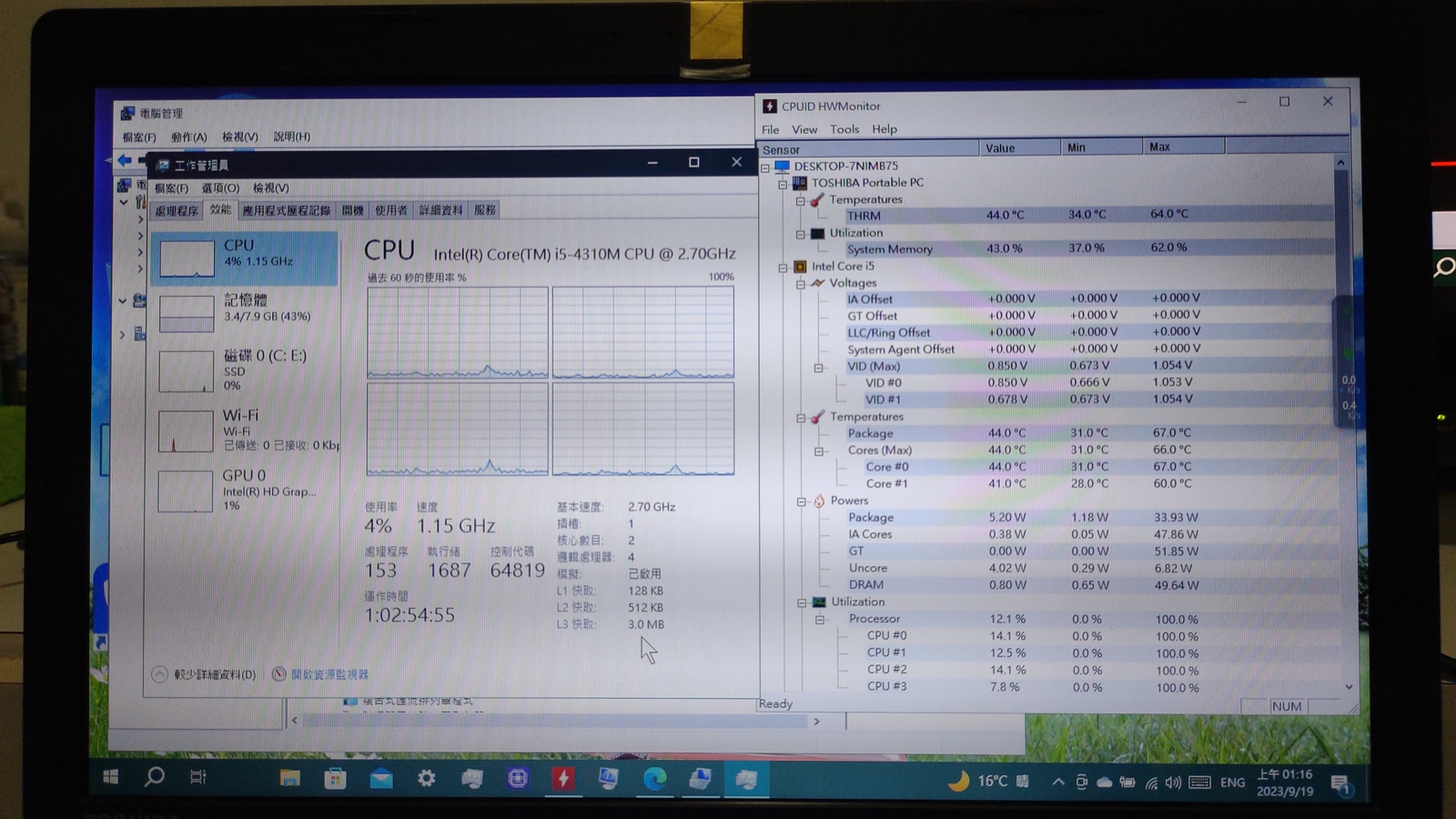
Task: Open Microsoft Edge from the taskbar
Action: point(654,778)
